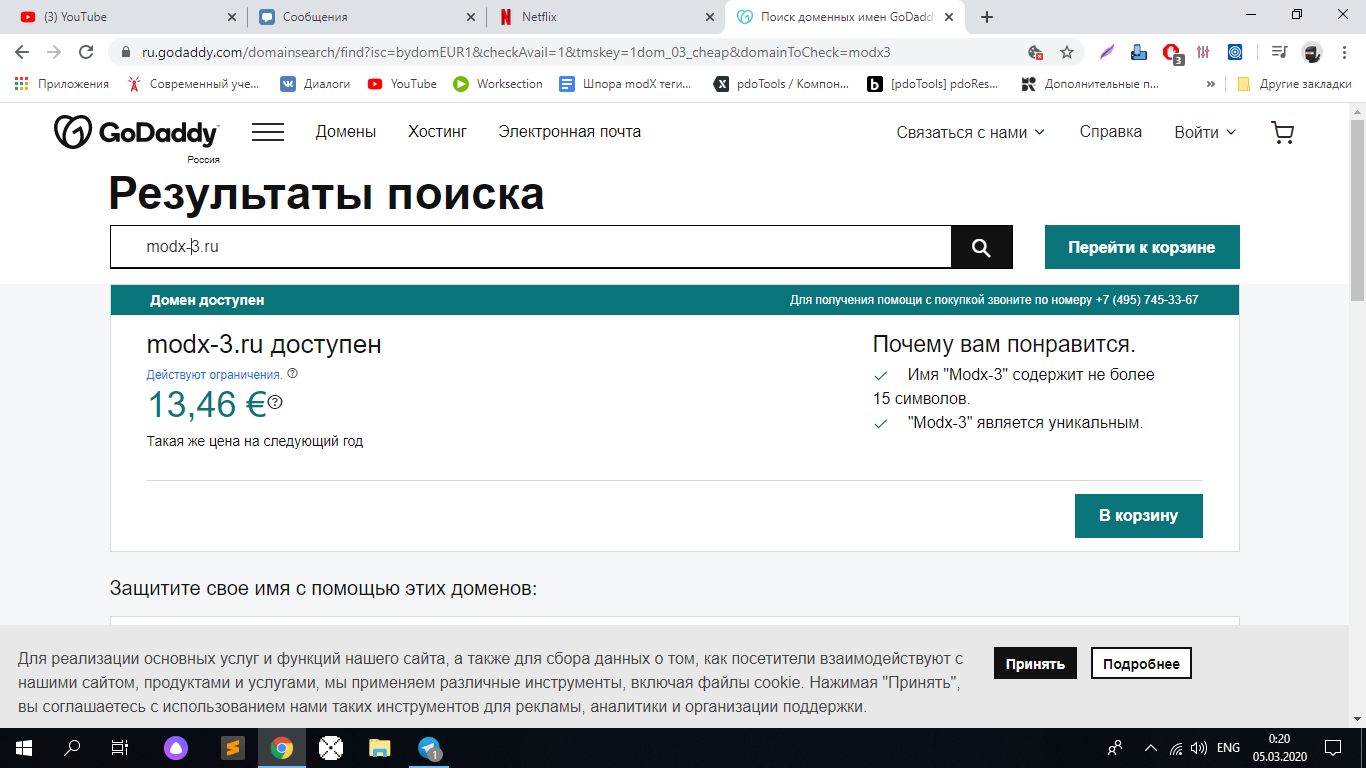The image size is (1366, 768).
Task: Open the blue phone-and-computer extension icon
Action: coord(1139,52)
